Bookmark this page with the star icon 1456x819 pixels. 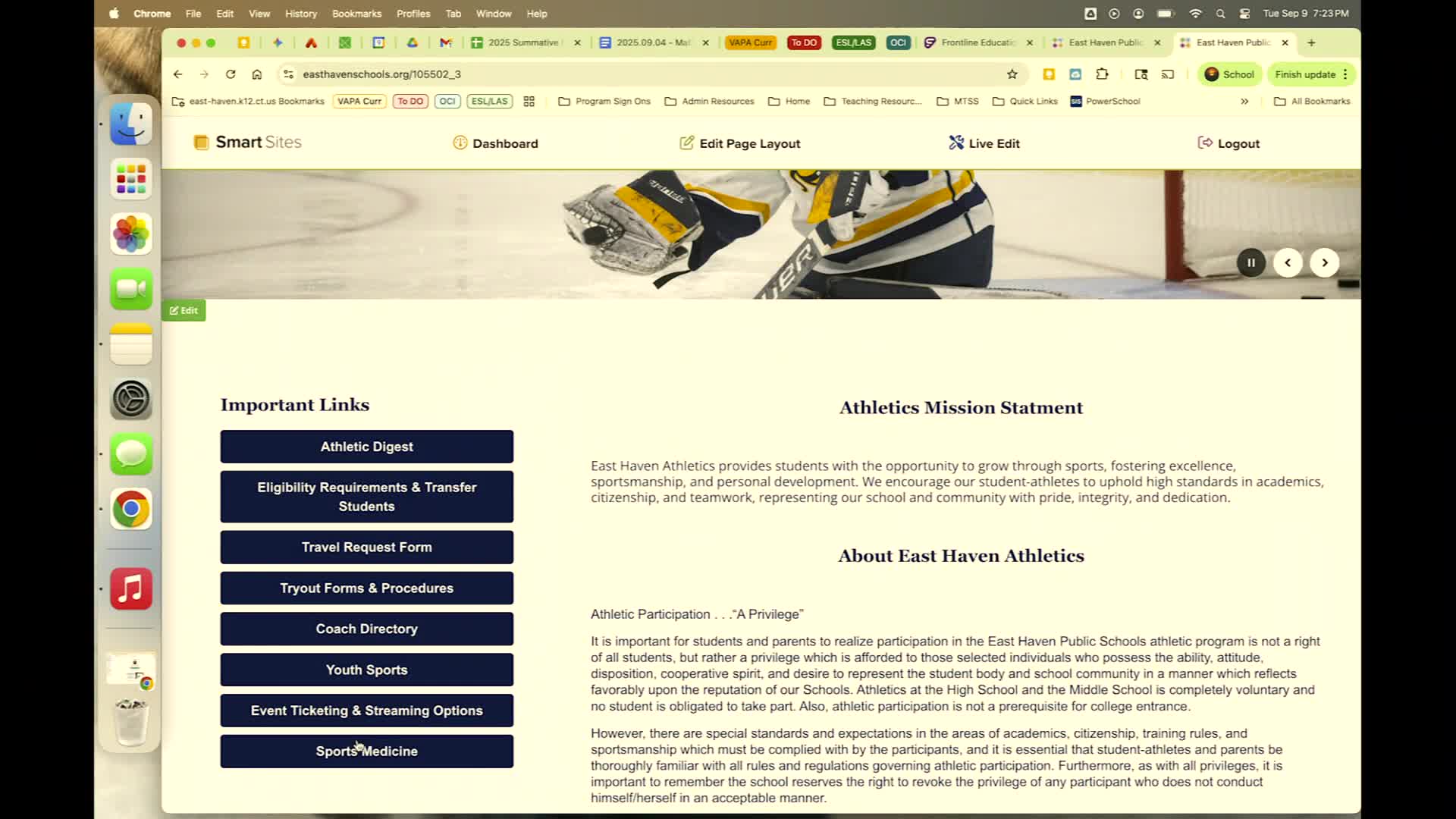point(1012,74)
